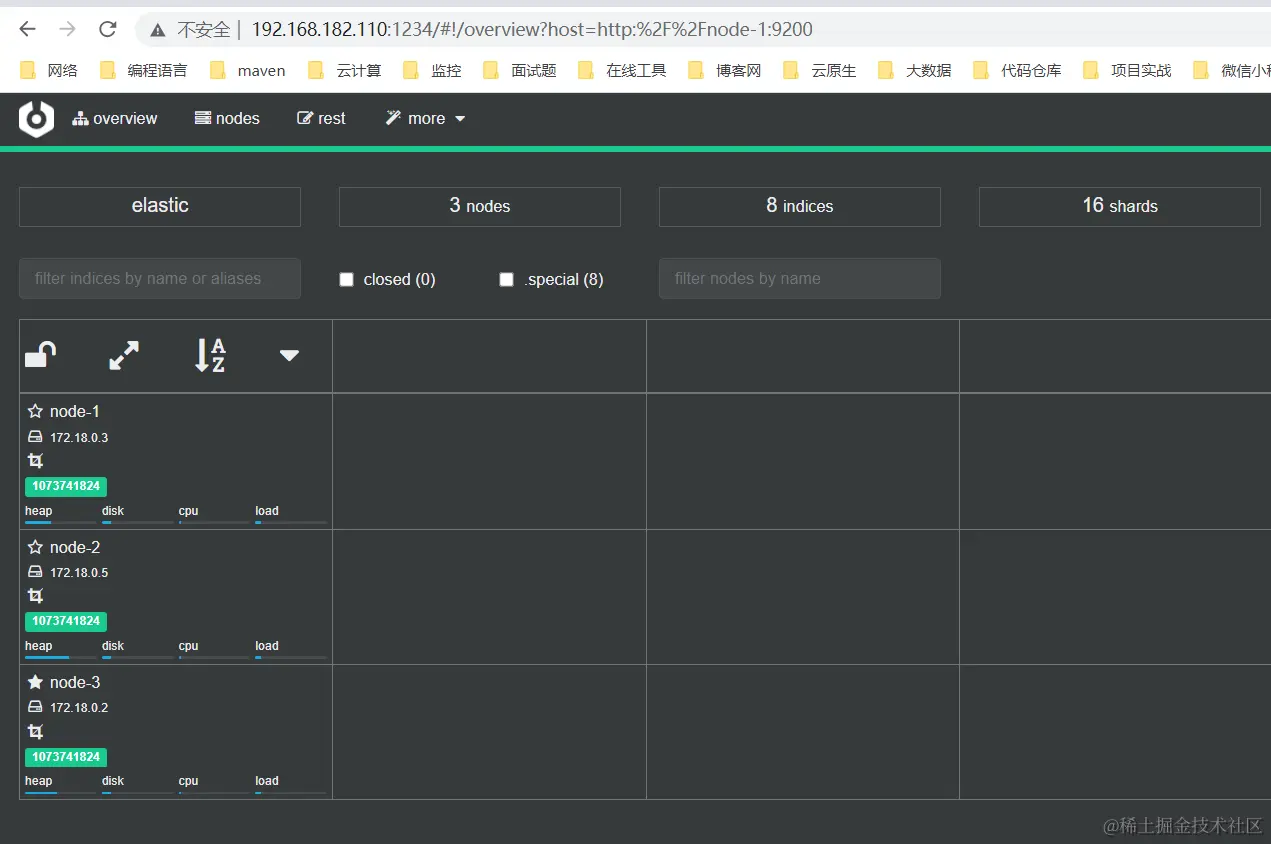Click the star icon beside node-2
The height and width of the screenshot is (844, 1271).
pyautogui.click(x=35, y=547)
